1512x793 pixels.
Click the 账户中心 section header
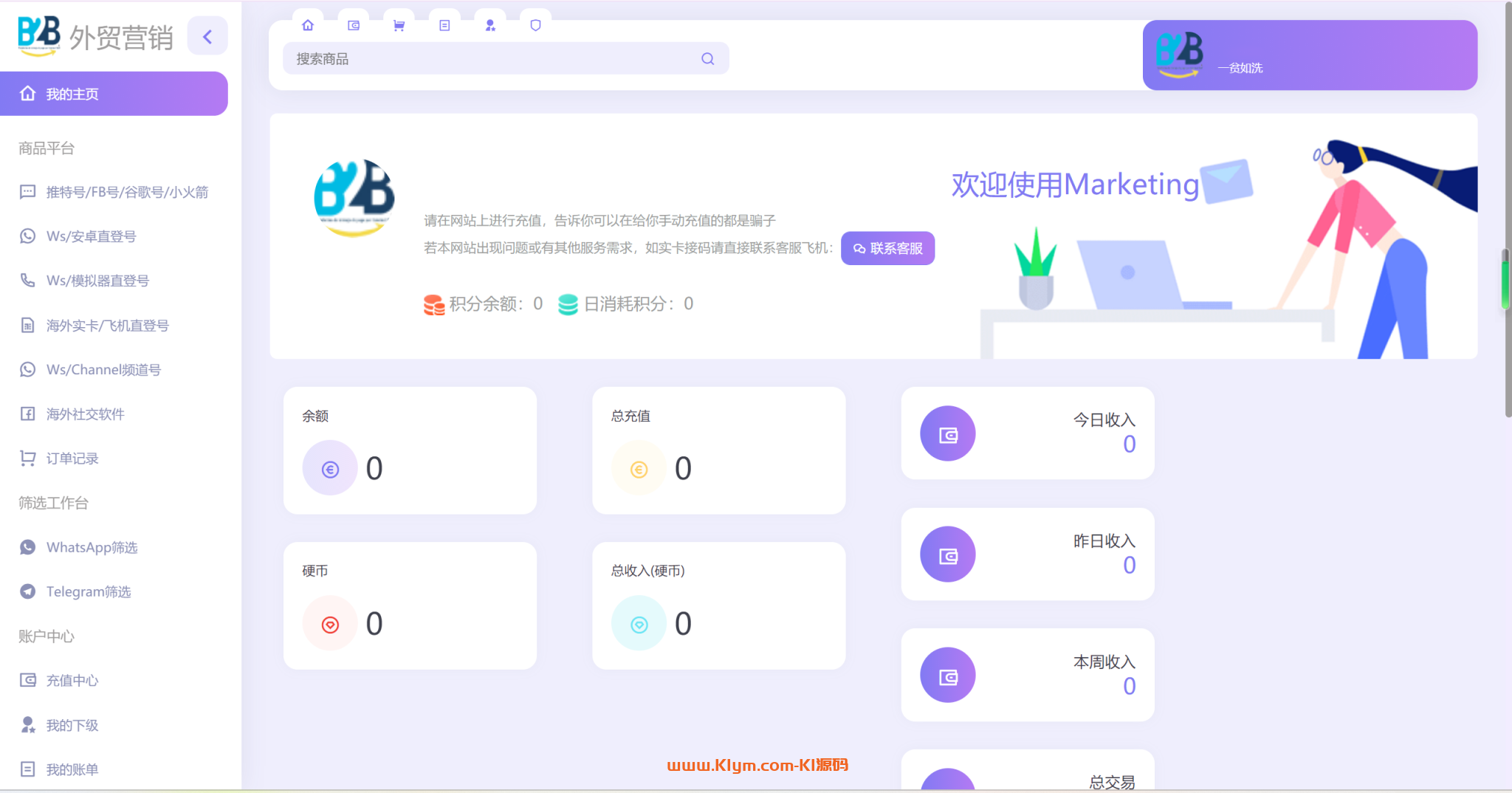click(x=47, y=636)
